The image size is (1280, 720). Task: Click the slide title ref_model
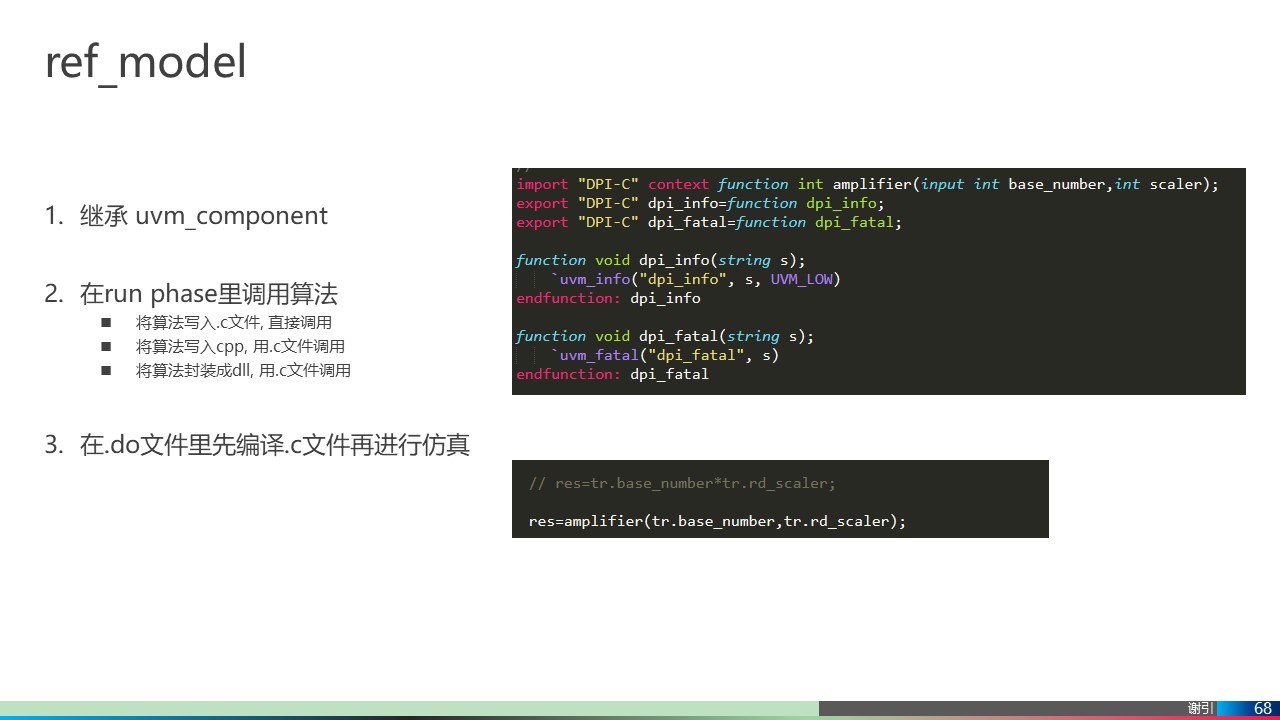tap(144, 61)
